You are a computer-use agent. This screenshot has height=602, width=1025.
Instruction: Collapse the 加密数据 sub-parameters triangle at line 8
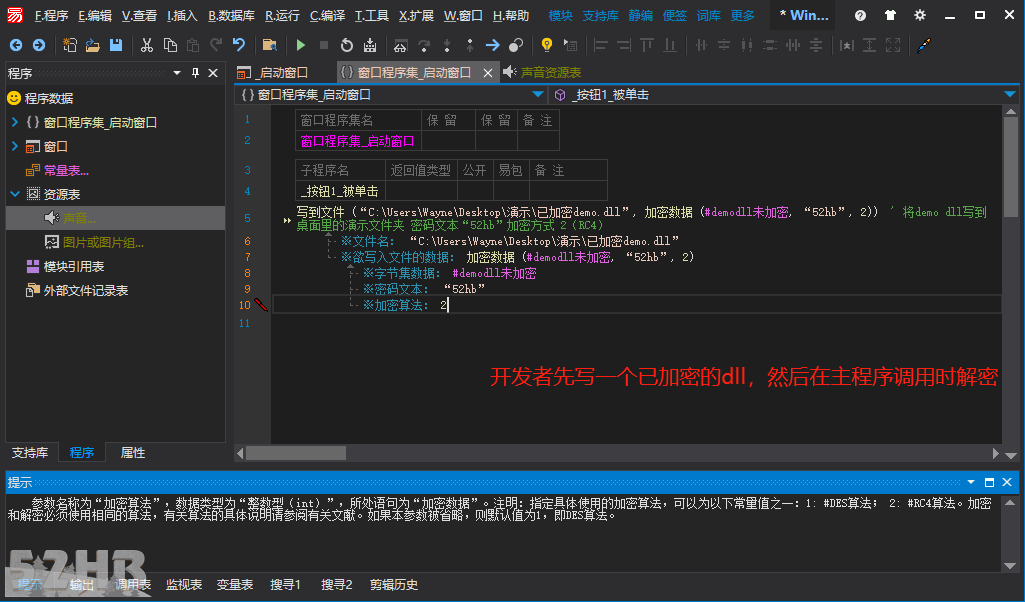[x=350, y=267]
